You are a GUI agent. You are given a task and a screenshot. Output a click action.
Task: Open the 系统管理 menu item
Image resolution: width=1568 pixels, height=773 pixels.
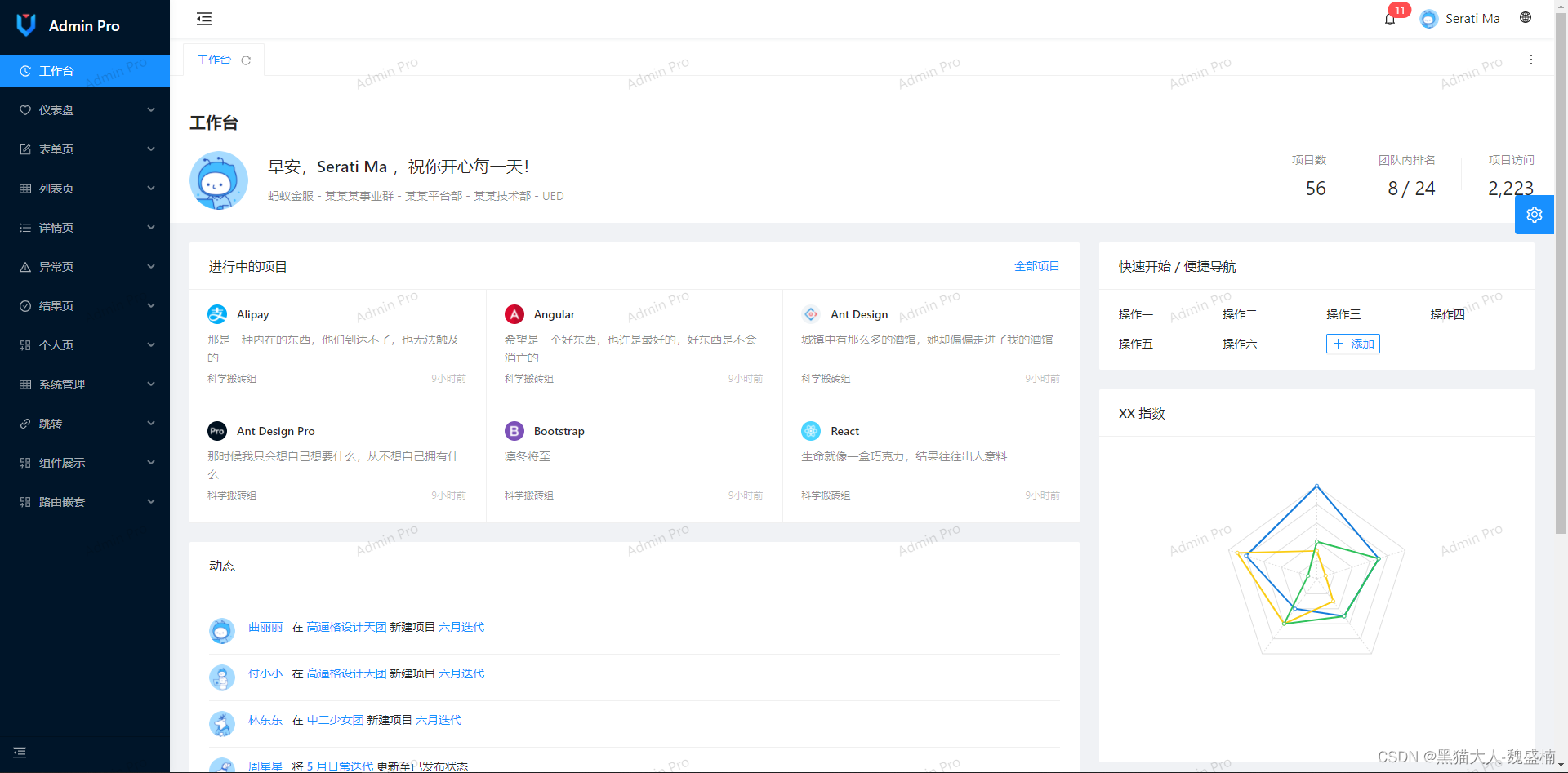61,384
